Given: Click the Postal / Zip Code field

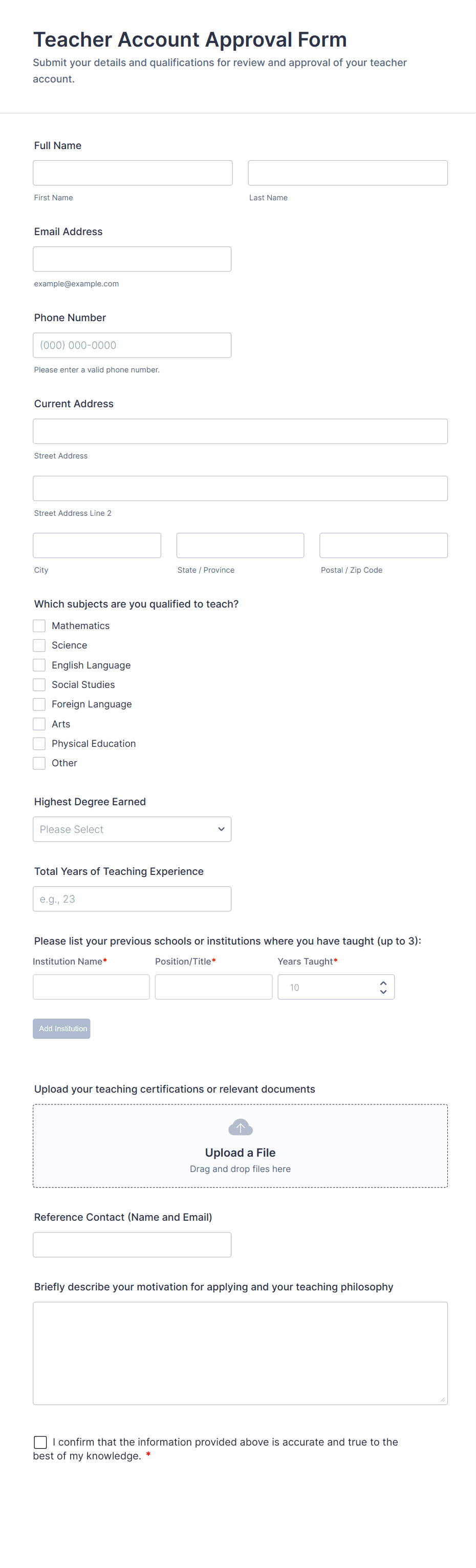Looking at the screenshot, I should coord(383,546).
